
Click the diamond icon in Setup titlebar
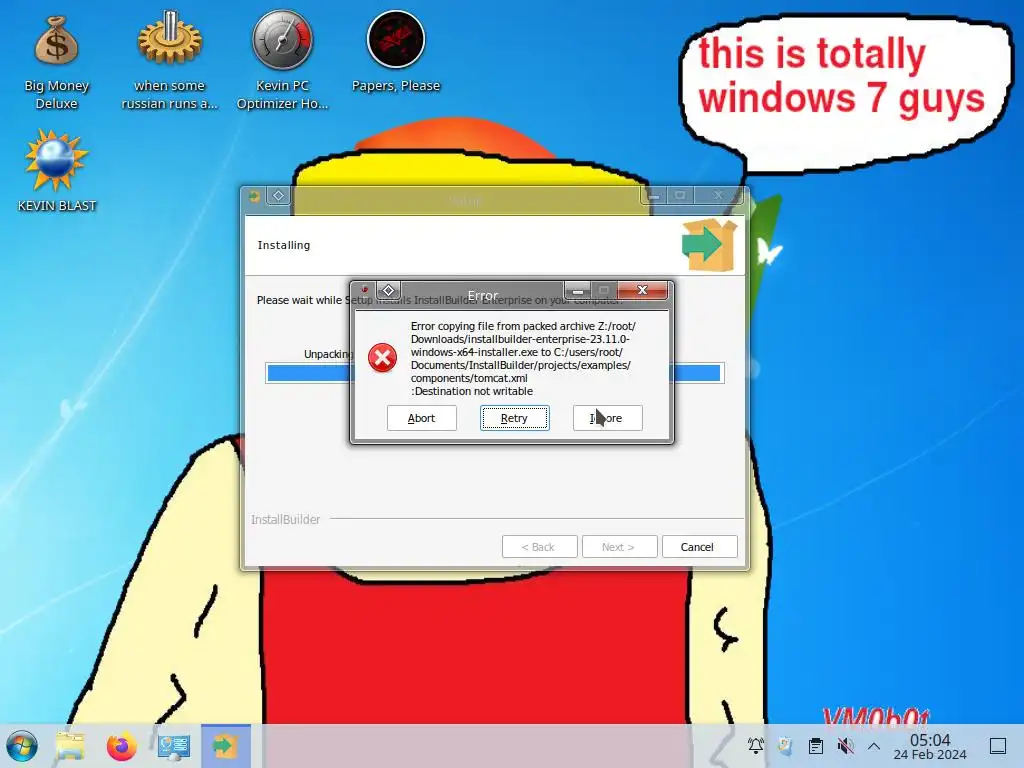pos(278,196)
